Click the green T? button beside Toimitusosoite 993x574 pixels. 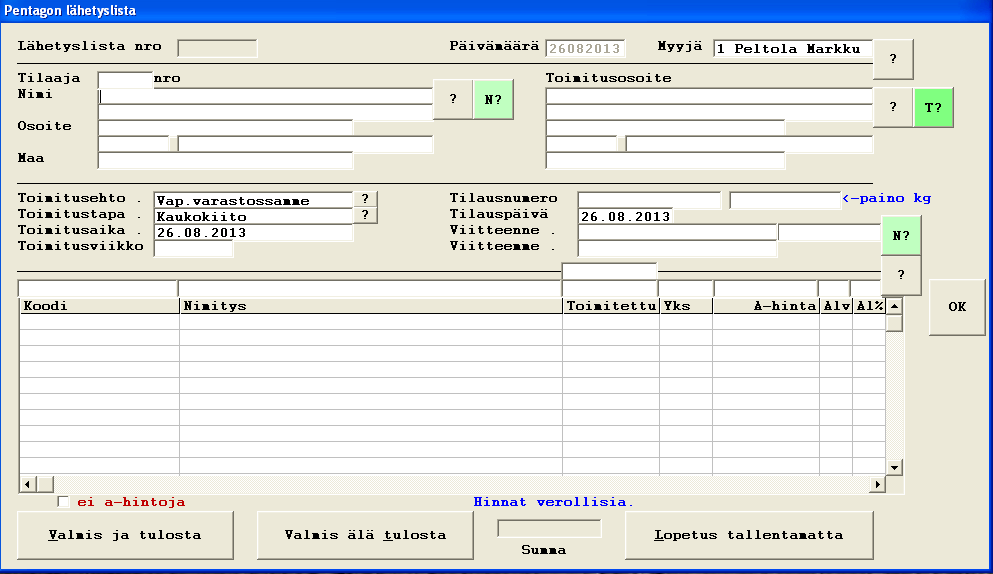point(933,107)
